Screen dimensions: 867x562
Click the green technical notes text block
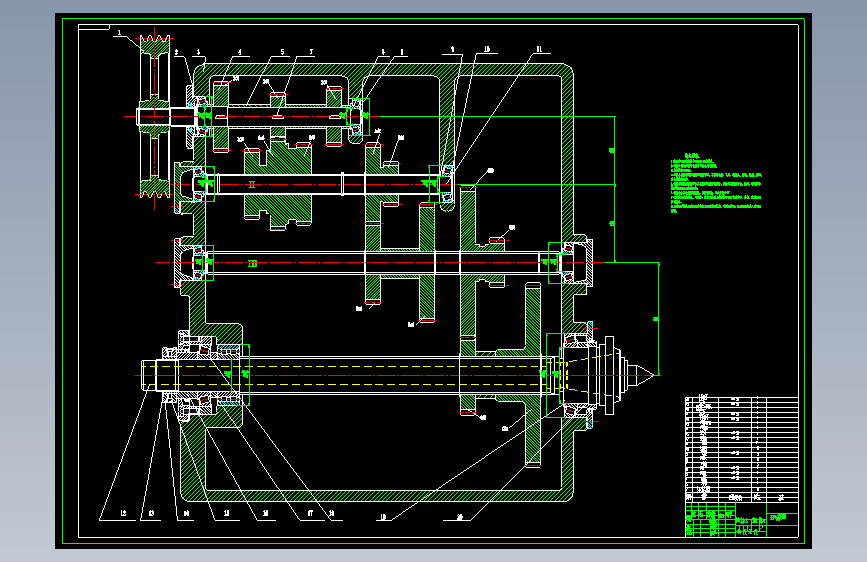(x=716, y=183)
